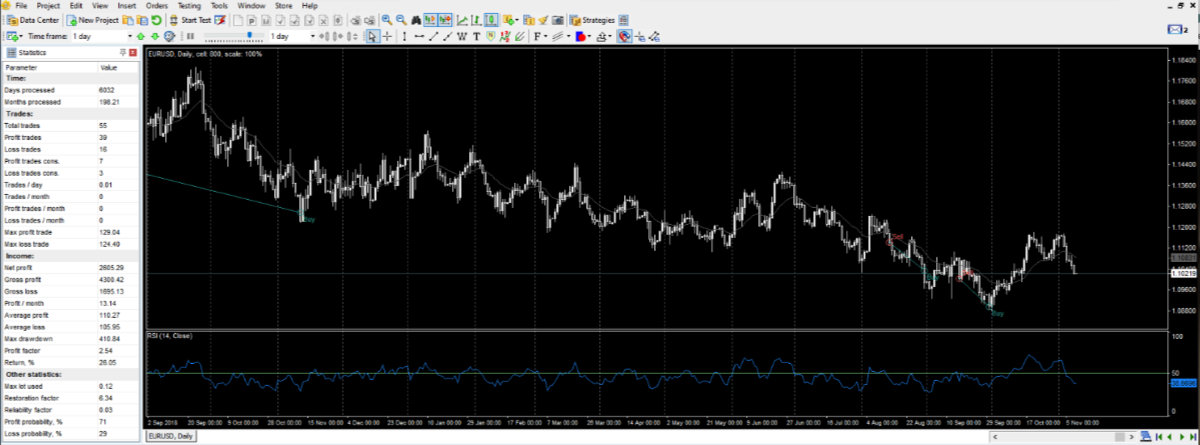Viewport: 1200px width, 445px height.
Task: Click the Max drawdown row
Action: [x=70, y=339]
